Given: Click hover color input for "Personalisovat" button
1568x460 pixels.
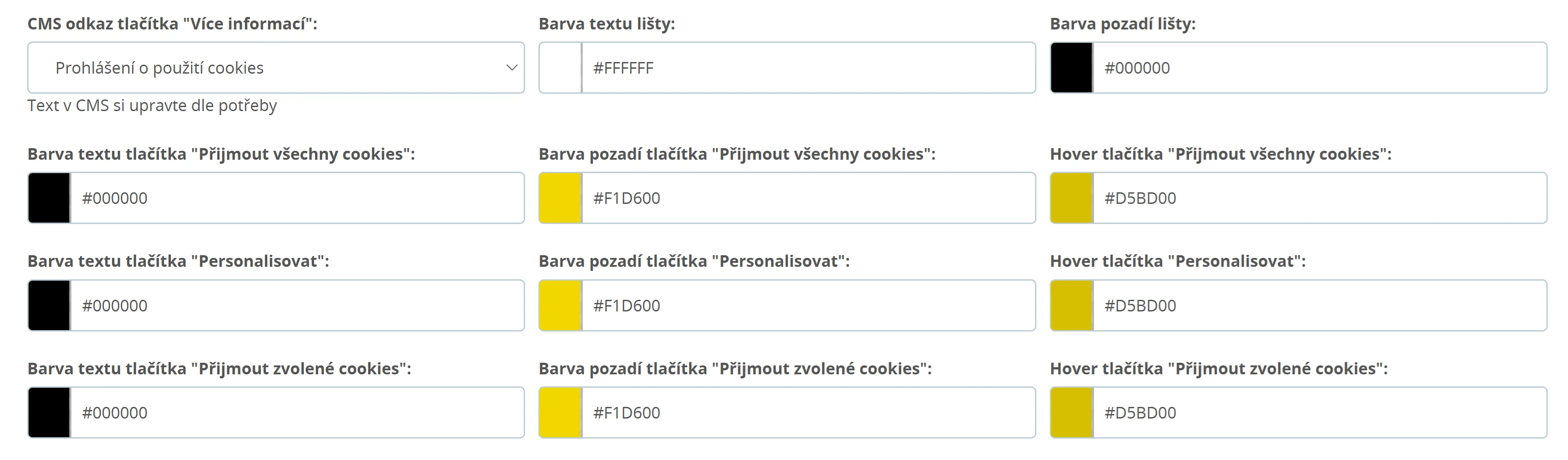Looking at the screenshot, I should 1319,306.
